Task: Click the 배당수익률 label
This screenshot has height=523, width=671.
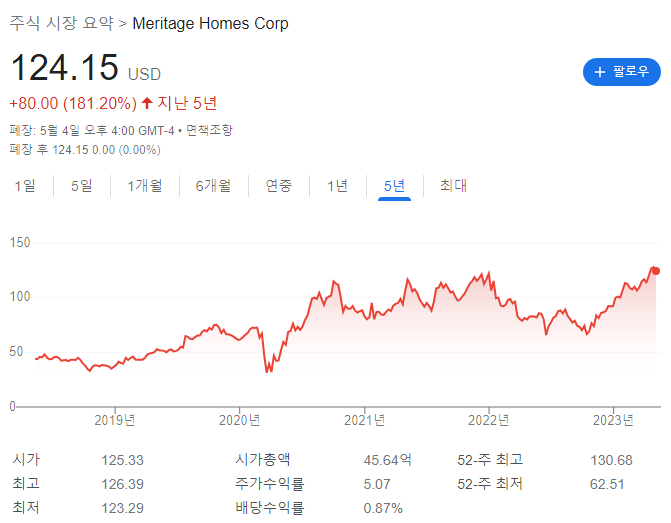Action: pyautogui.click(x=270, y=508)
